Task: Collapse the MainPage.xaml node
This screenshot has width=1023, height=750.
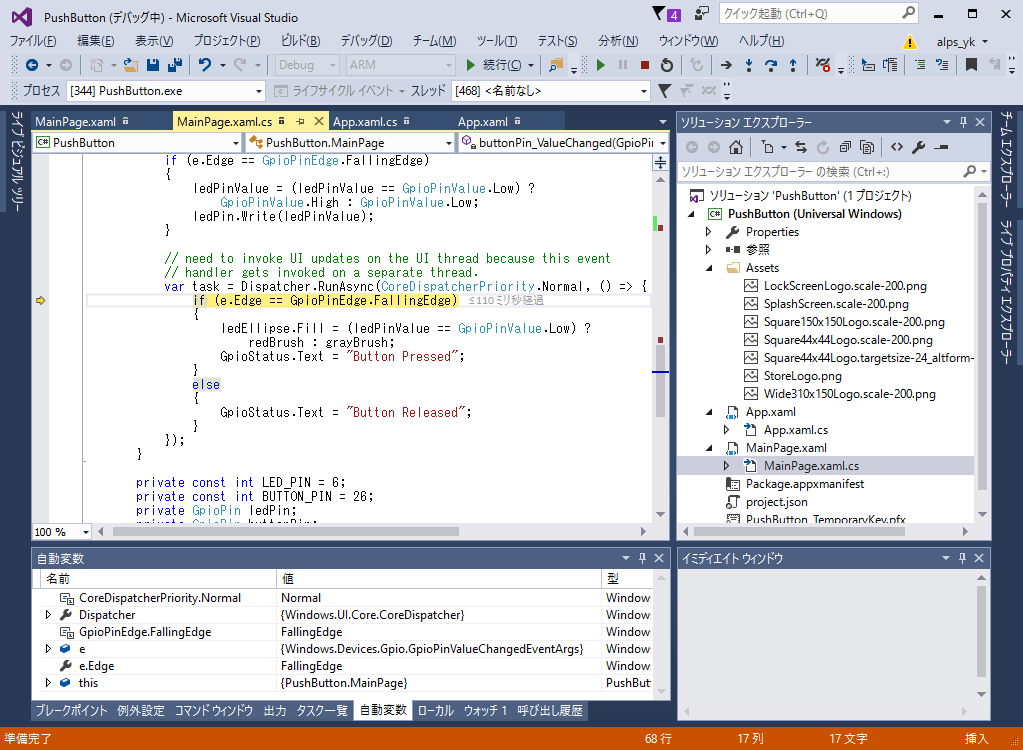Action: point(709,448)
